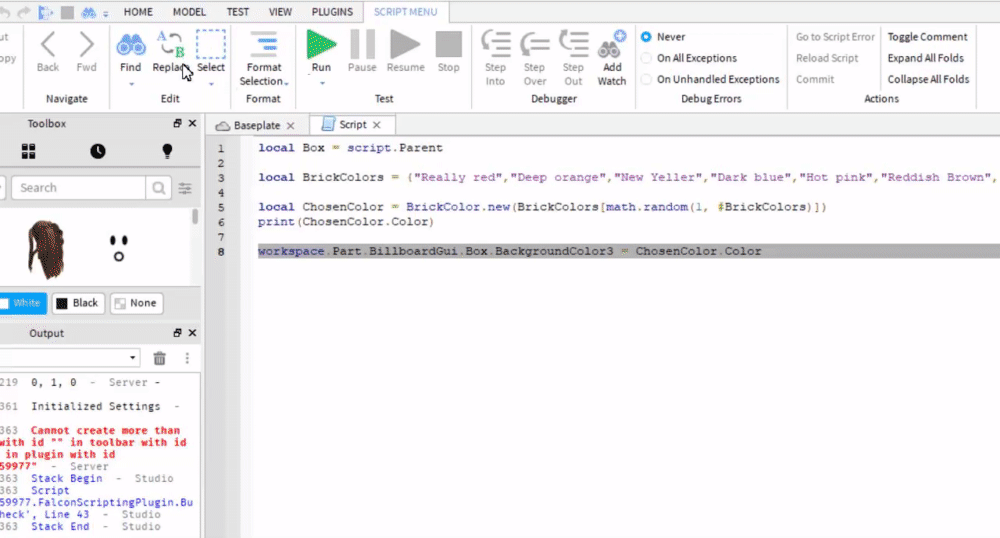Expand the Find dropdown arrow
The width and height of the screenshot is (1000, 538).
tap(131, 84)
